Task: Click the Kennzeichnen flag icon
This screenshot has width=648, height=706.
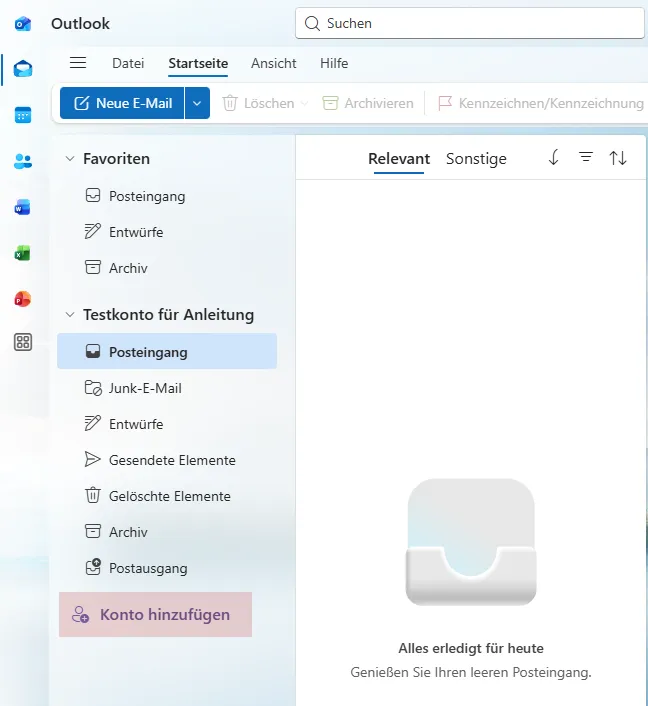Action: pos(445,103)
